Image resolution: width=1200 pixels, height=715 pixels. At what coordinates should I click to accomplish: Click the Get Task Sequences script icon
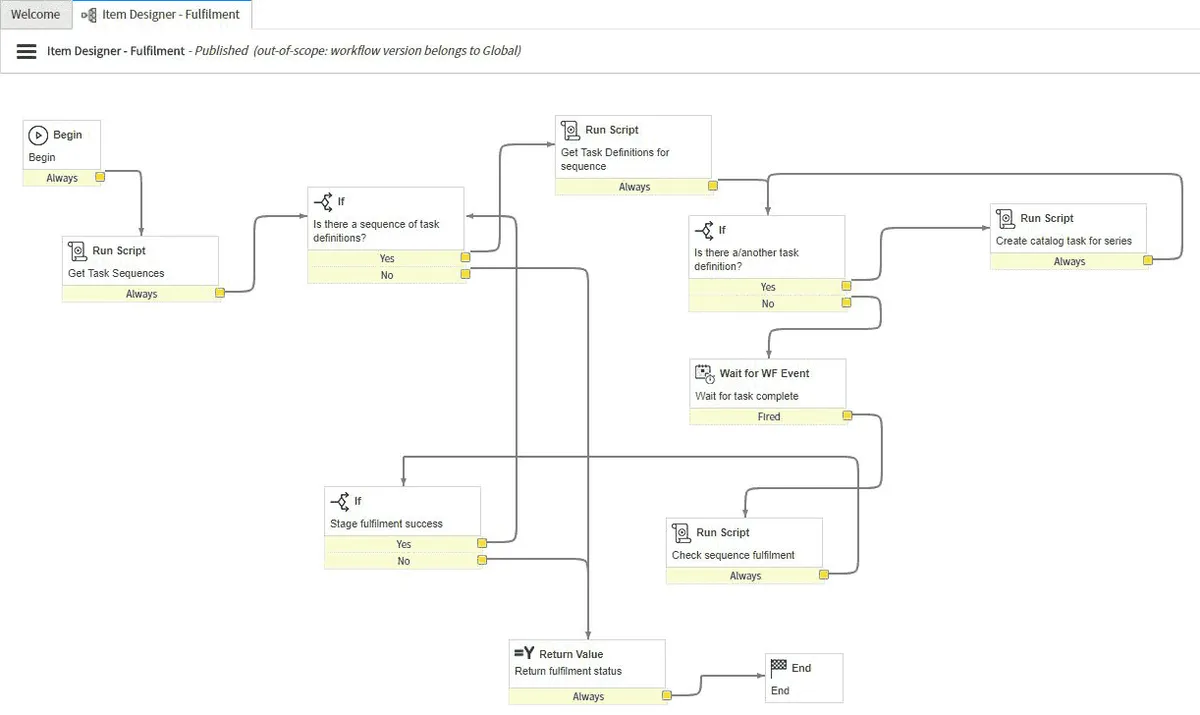78,251
